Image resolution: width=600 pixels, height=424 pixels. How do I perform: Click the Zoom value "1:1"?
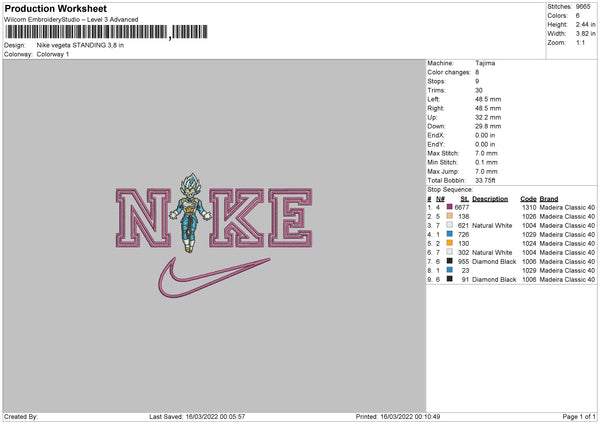pyautogui.click(x=580, y=42)
